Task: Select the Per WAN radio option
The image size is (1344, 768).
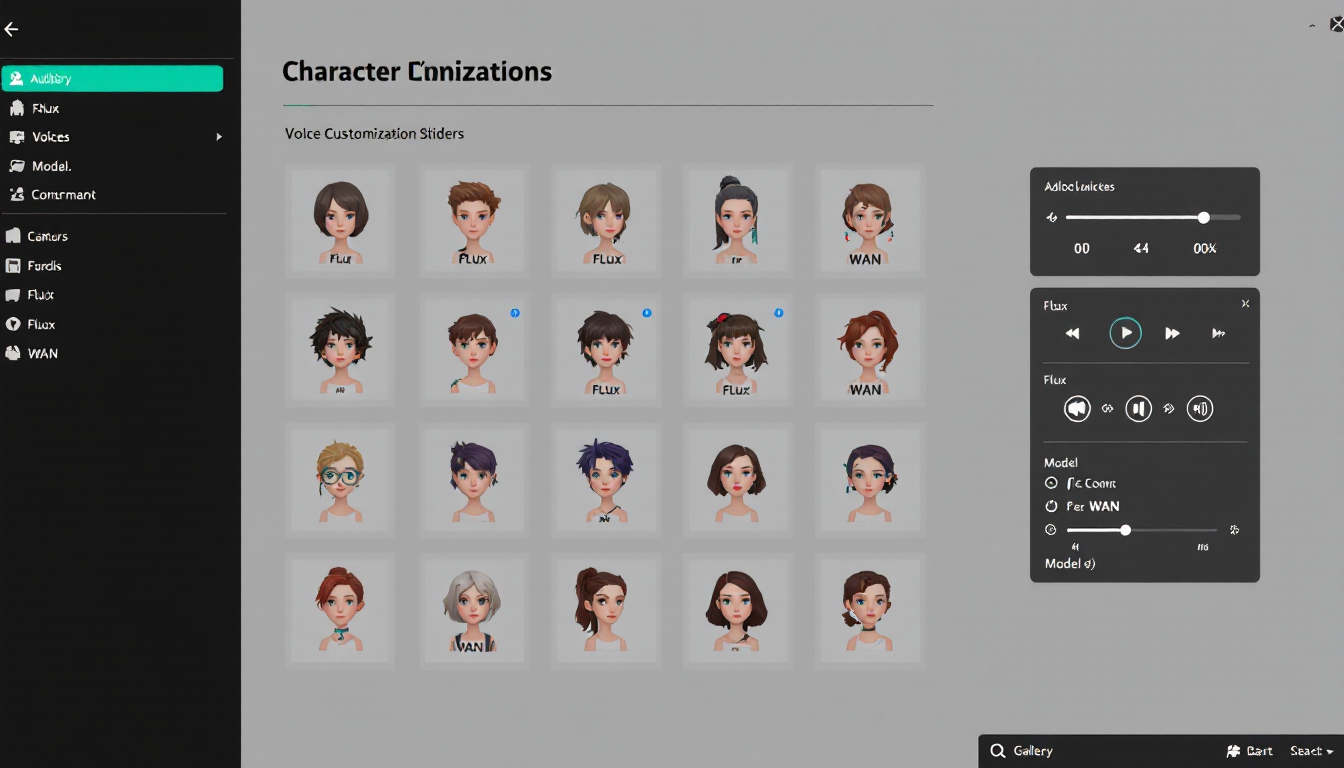Action: pos(1051,506)
